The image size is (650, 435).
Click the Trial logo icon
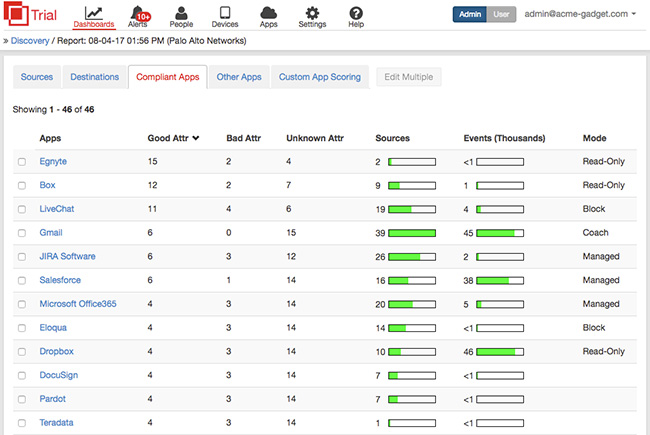click(19, 15)
